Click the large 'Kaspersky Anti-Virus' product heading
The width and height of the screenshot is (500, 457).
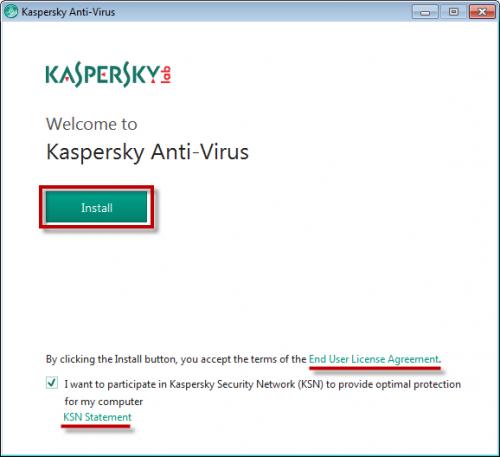pyautogui.click(x=147, y=152)
